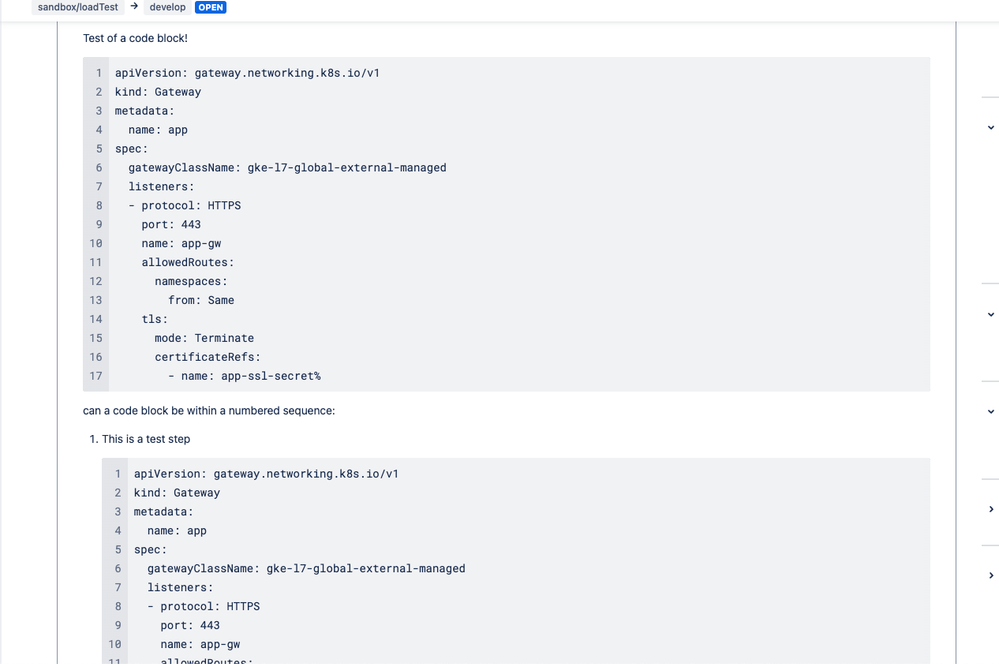Expand the right-pointing chevron beside the second code block
Screen dimensions: 999x664
990,508
